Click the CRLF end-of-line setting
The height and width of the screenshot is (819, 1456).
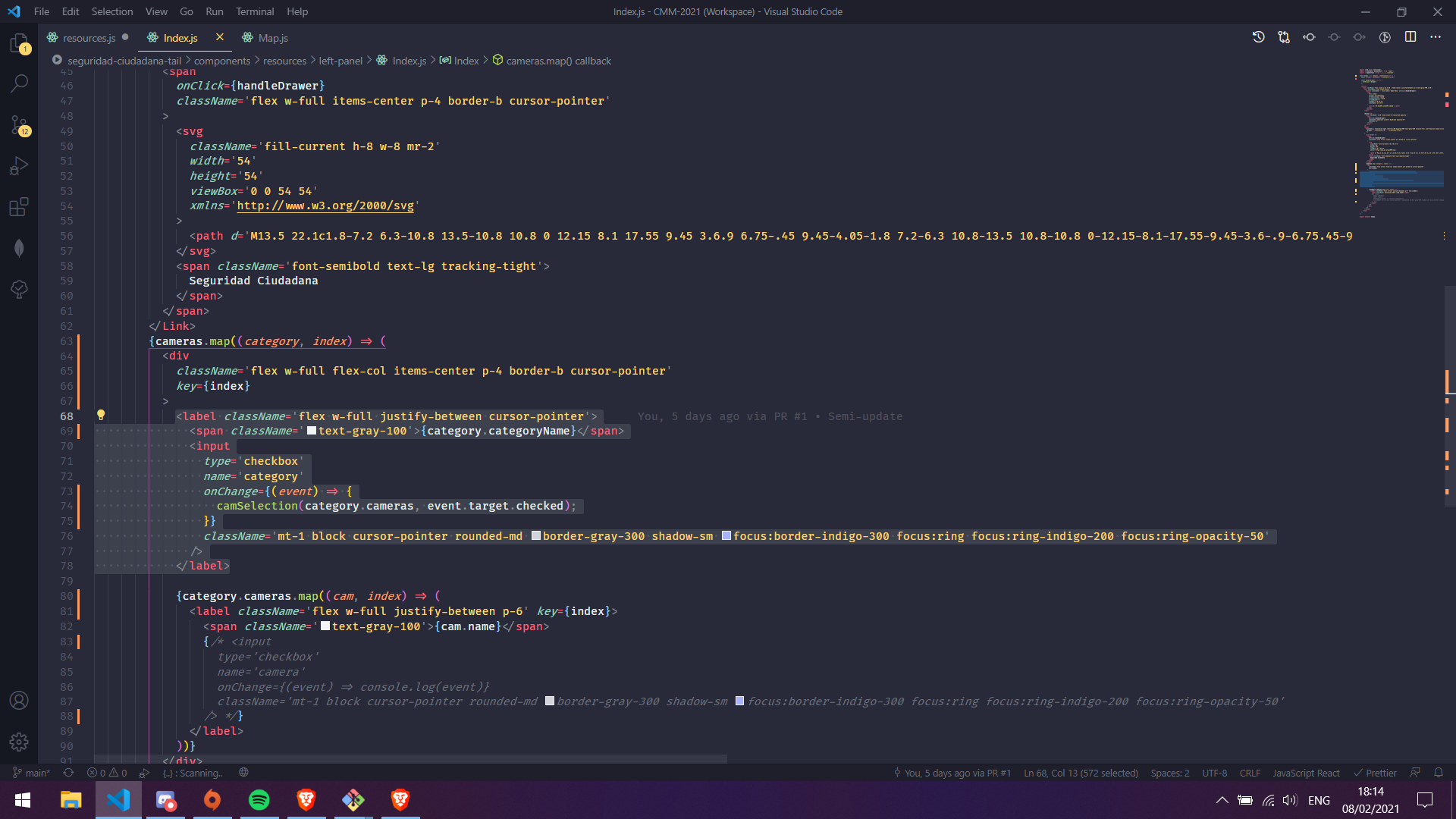(x=1250, y=773)
